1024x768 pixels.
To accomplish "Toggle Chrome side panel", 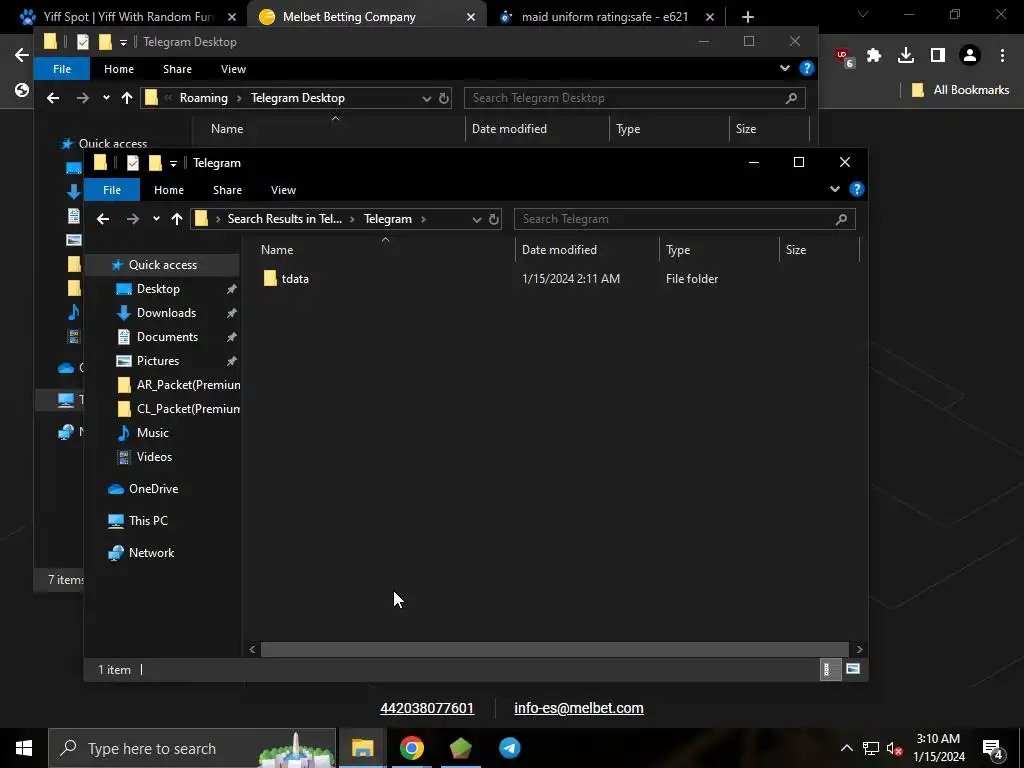I will tap(938, 56).
